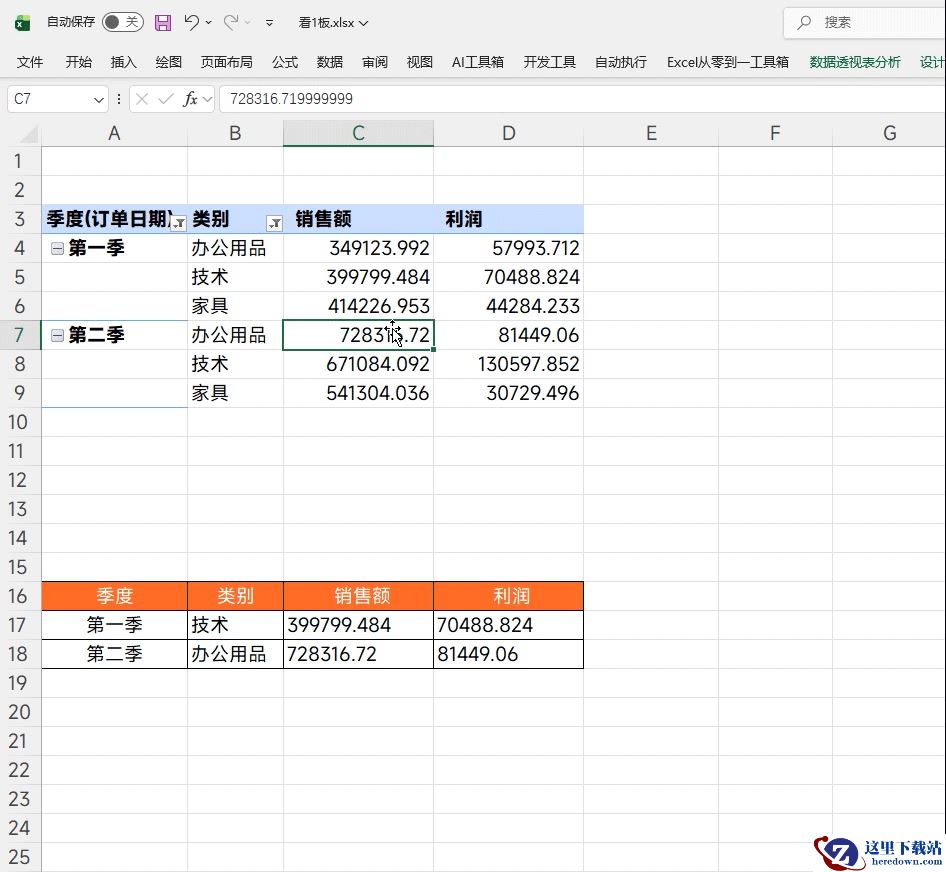Open the 页面布局 ribbon tab
This screenshot has width=946, height=872.
click(226, 62)
